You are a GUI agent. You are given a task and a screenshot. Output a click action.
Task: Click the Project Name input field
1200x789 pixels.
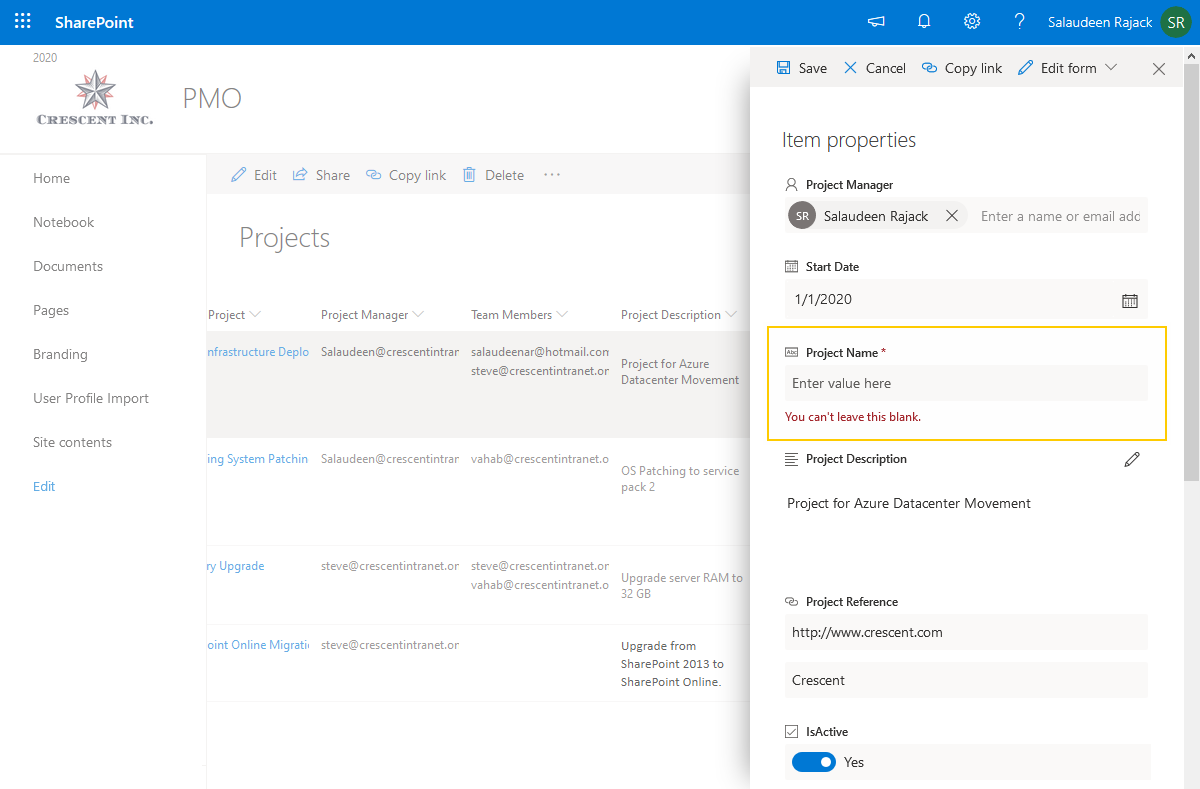point(965,383)
